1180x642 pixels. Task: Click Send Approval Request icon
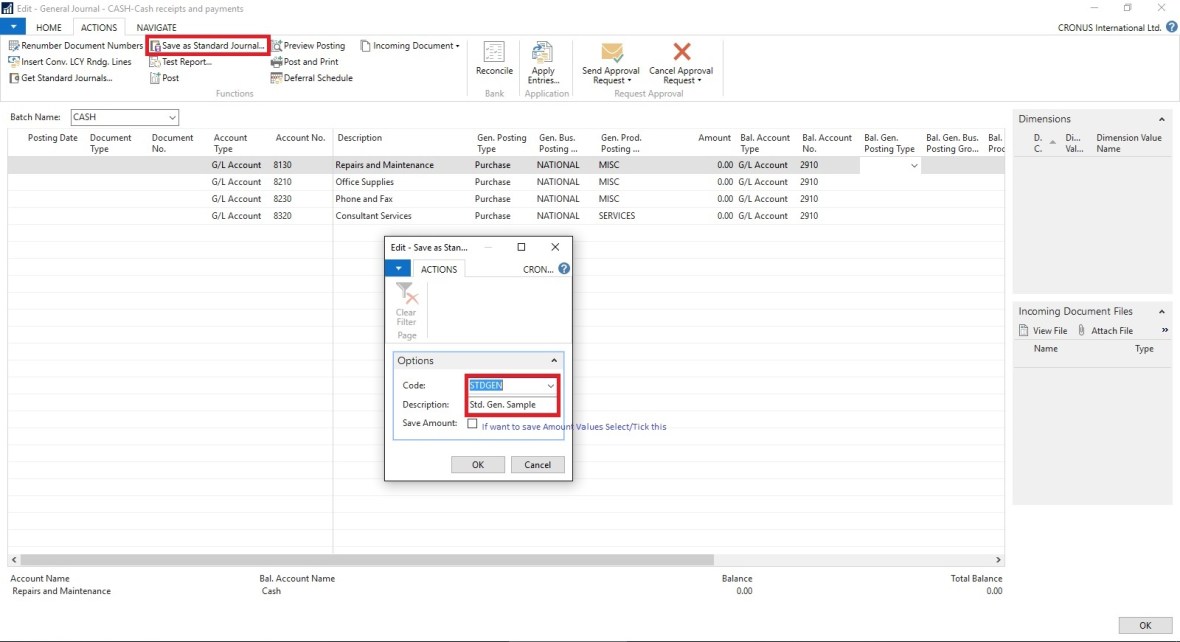(x=612, y=53)
